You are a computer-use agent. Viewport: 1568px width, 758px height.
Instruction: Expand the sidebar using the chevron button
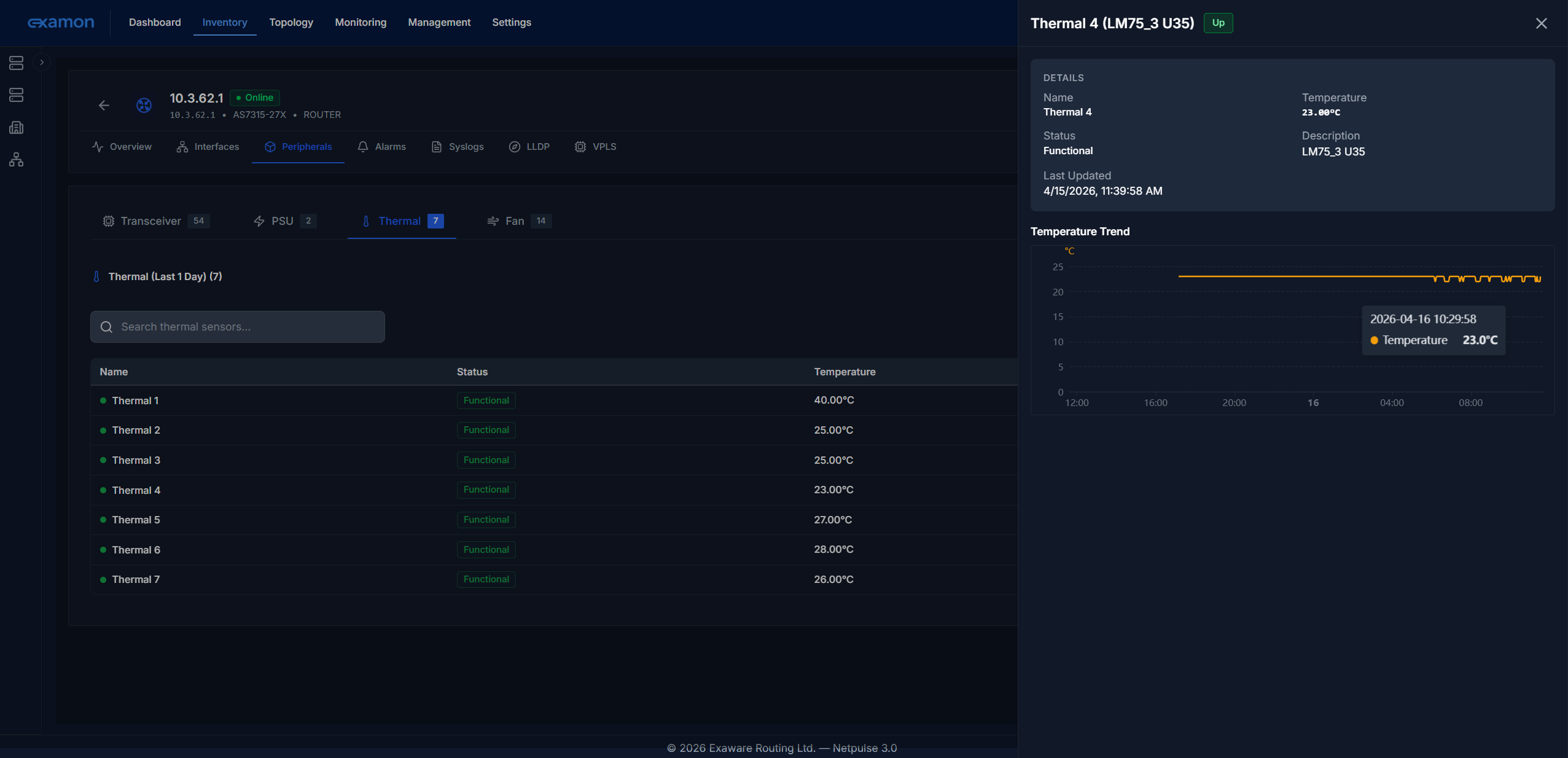tap(42, 62)
